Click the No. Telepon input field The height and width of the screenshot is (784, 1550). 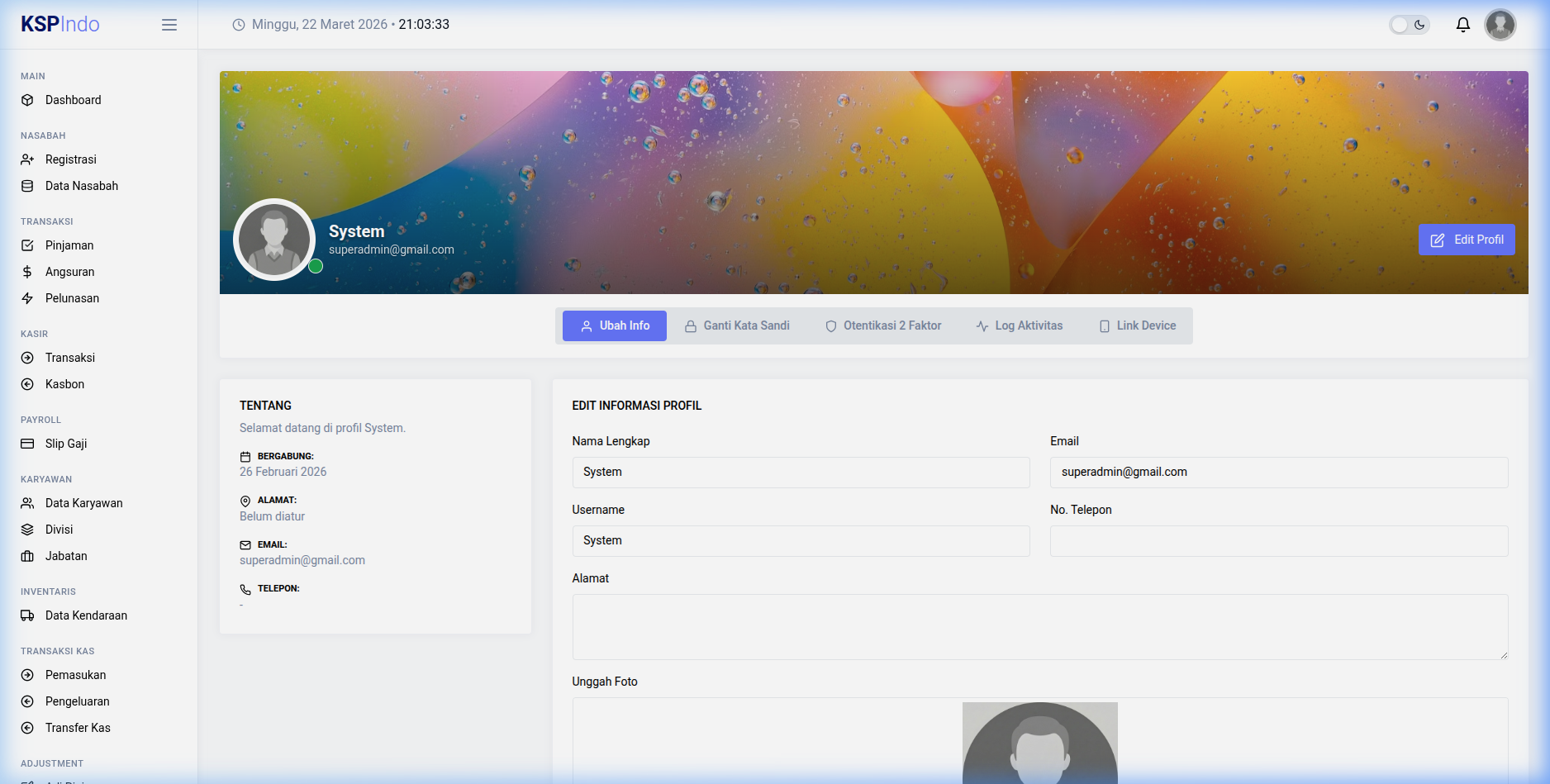1279,541
